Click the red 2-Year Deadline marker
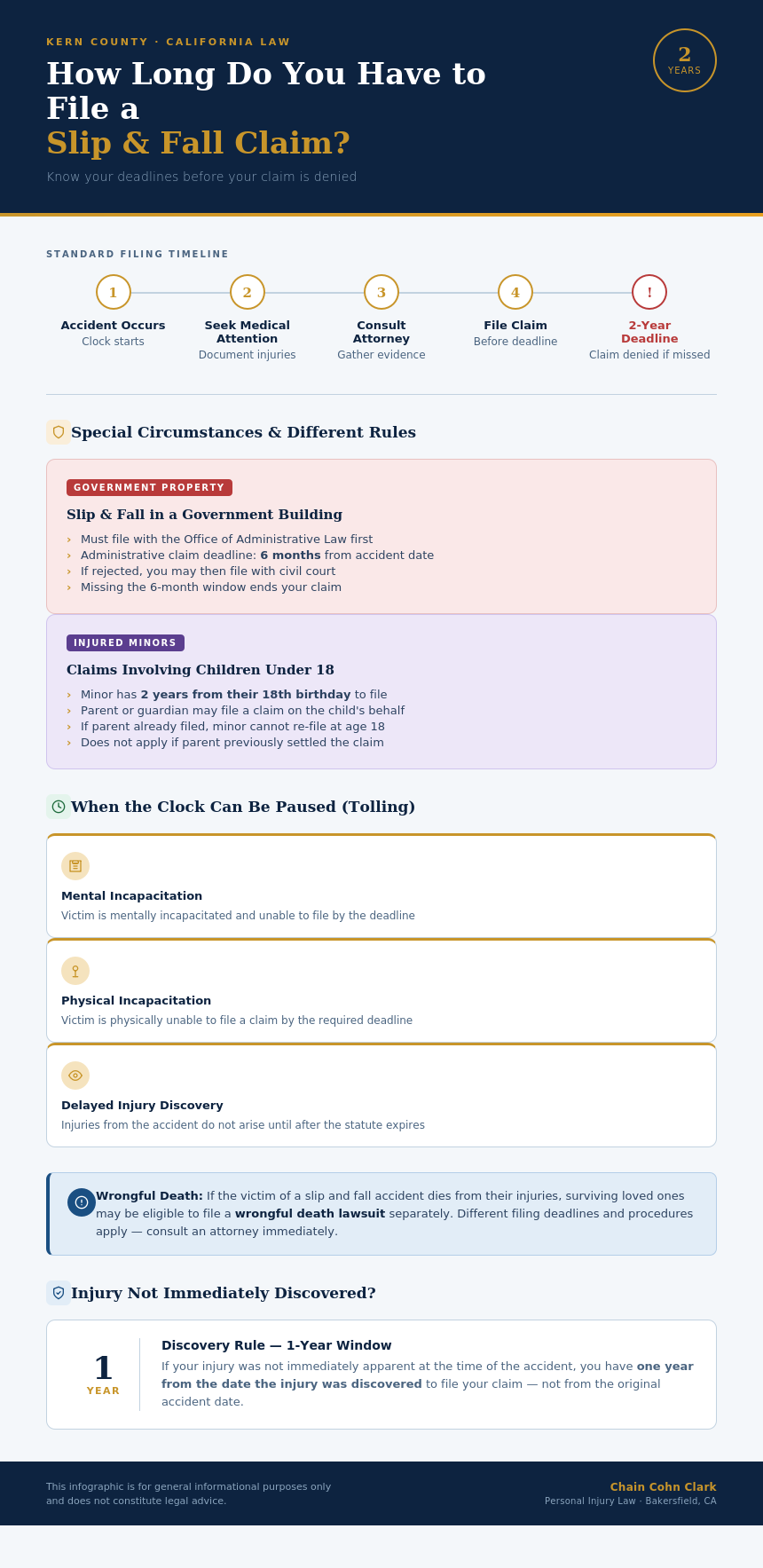 pyautogui.click(x=649, y=292)
